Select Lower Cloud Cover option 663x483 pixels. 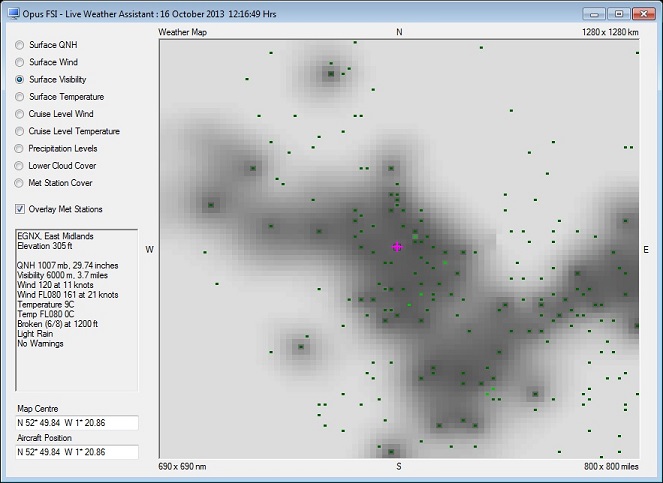[20, 165]
